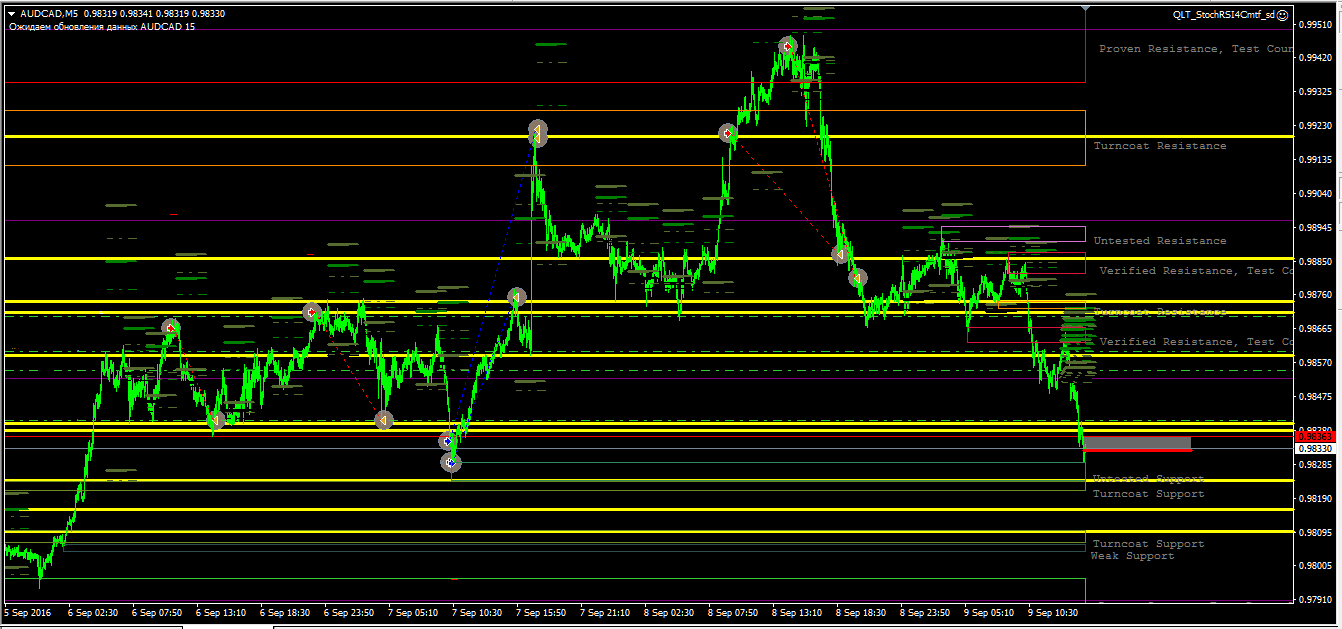The width and height of the screenshot is (1342, 629).
Task: Click the red arrow marker at the highest peak
Action: point(787,46)
